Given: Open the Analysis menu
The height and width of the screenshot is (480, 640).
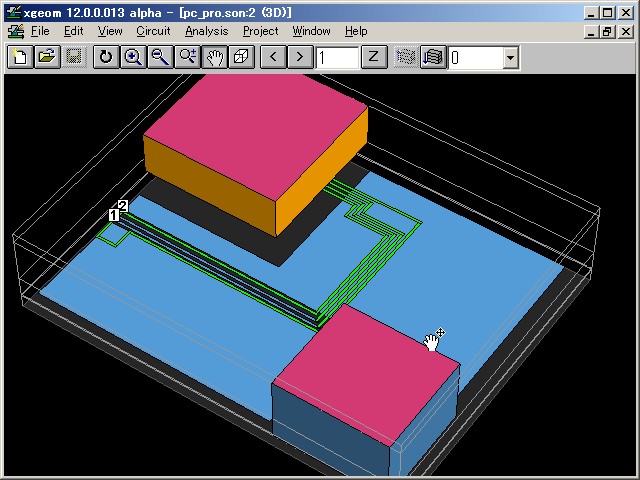Looking at the screenshot, I should (x=207, y=31).
